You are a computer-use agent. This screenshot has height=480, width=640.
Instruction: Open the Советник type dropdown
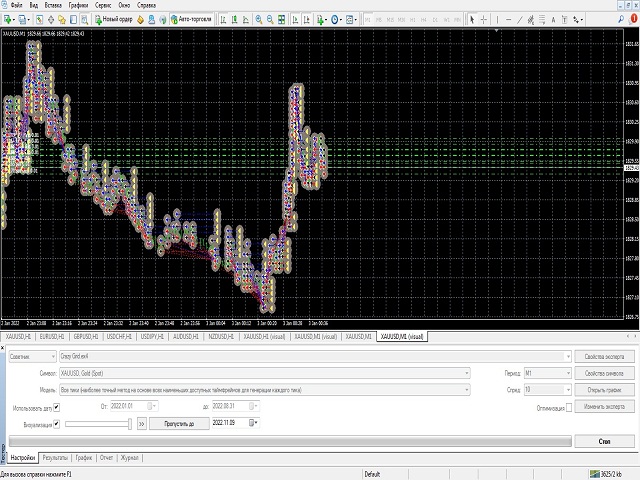pos(32,356)
